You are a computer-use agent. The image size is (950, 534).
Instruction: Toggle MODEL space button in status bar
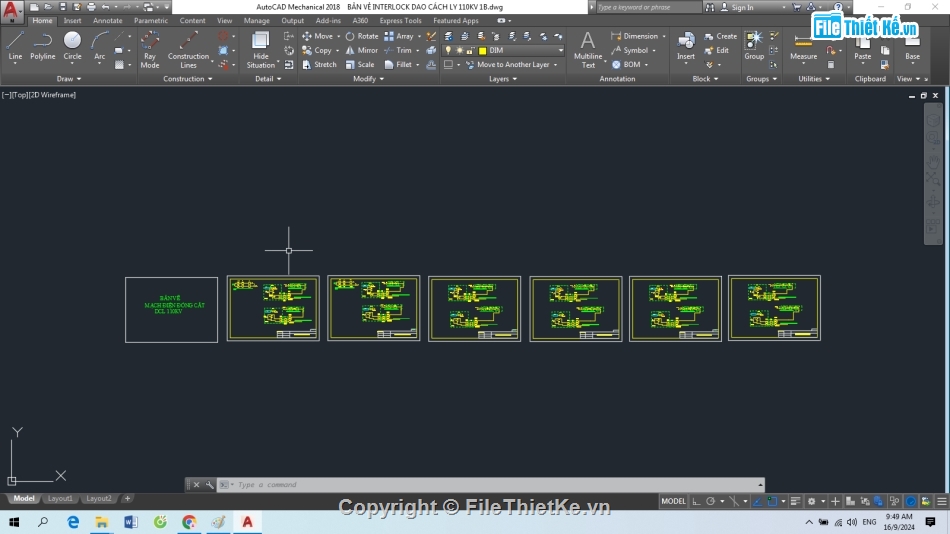[673, 501]
